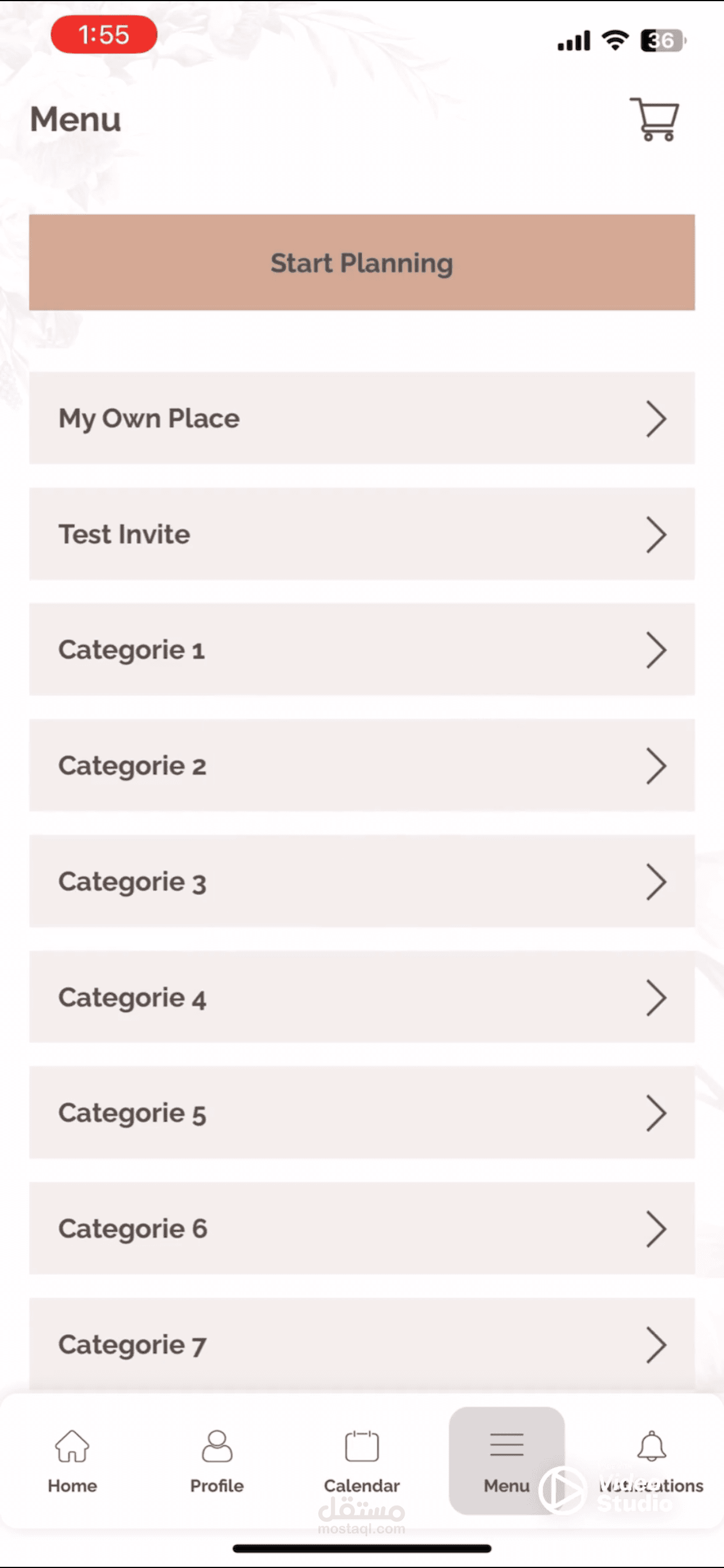Open the Test Invite chevron arrow
724x1568 pixels.
[656, 534]
